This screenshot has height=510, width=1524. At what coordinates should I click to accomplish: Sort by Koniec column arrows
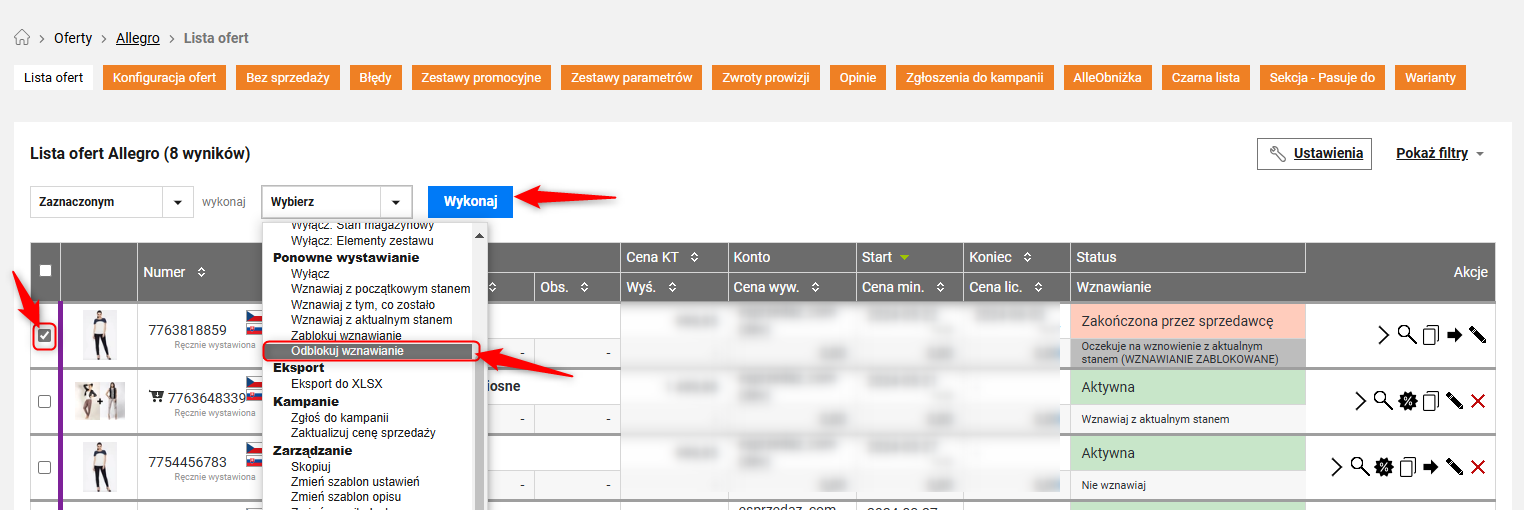(x=1027, y=257)
